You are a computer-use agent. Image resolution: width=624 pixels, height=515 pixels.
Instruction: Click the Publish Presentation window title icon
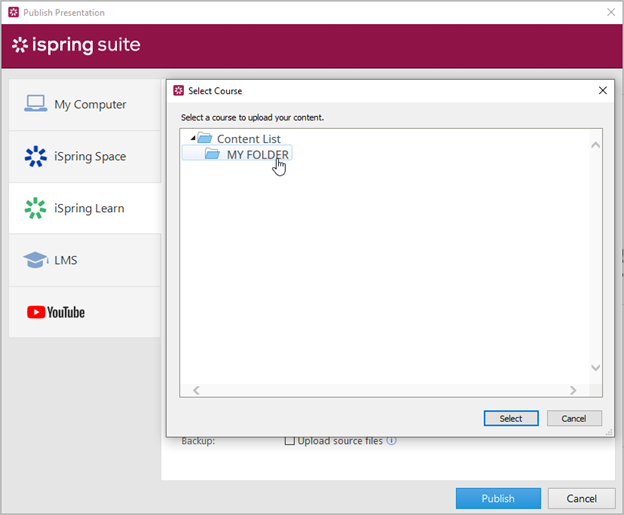click(x=14, y=12)
